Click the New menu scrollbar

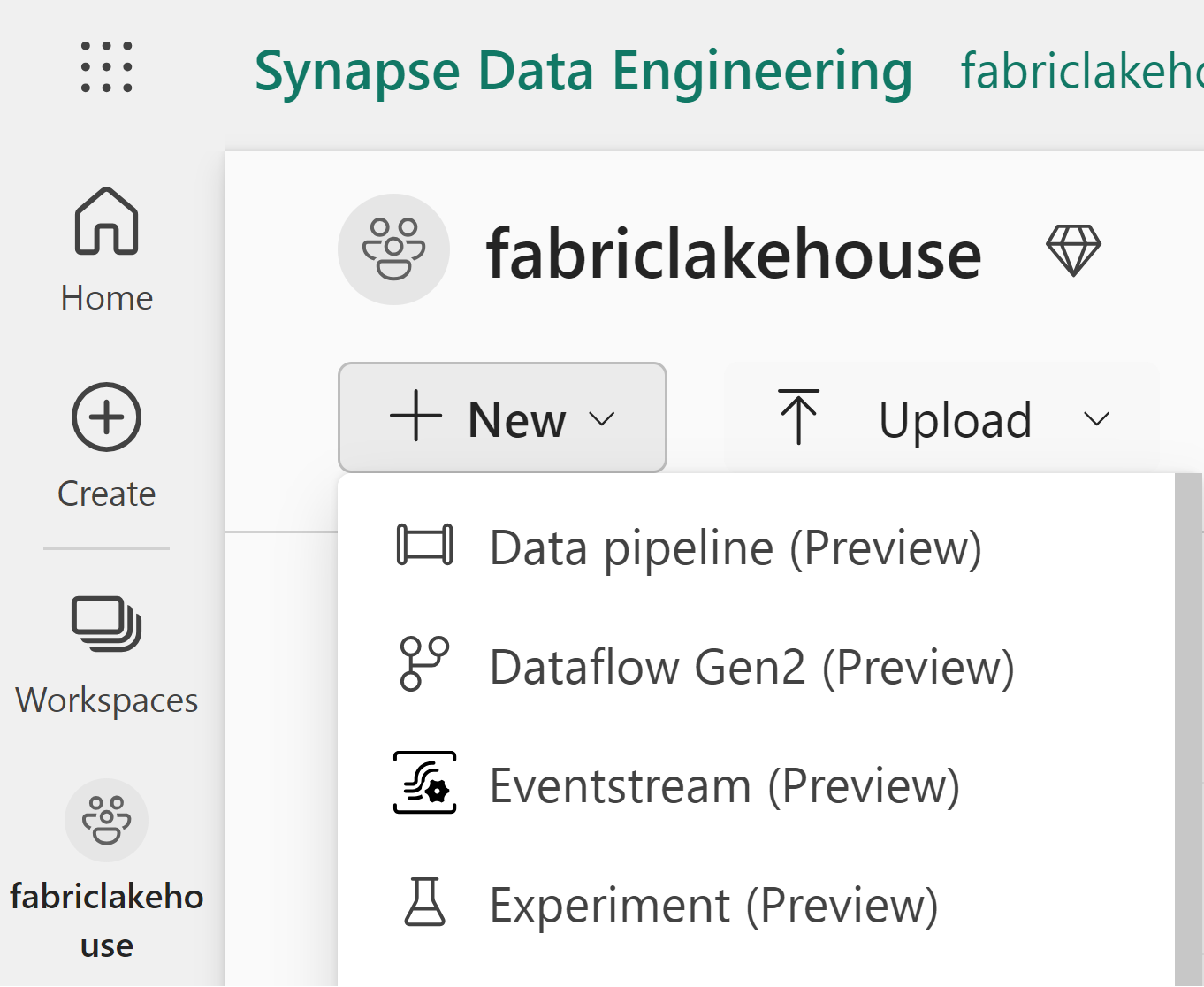pos(1188,730)
